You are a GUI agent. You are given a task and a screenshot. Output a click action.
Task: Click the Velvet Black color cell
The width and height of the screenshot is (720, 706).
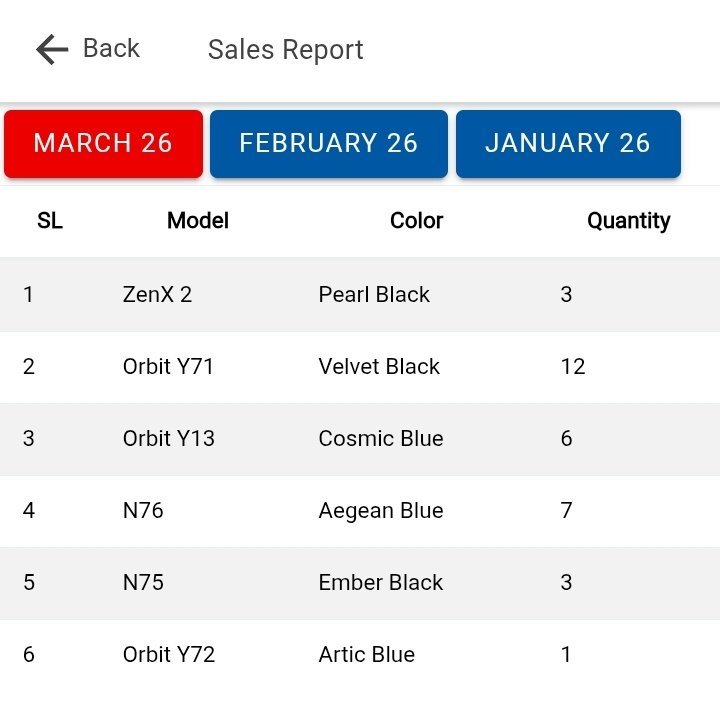click(379, 367)
